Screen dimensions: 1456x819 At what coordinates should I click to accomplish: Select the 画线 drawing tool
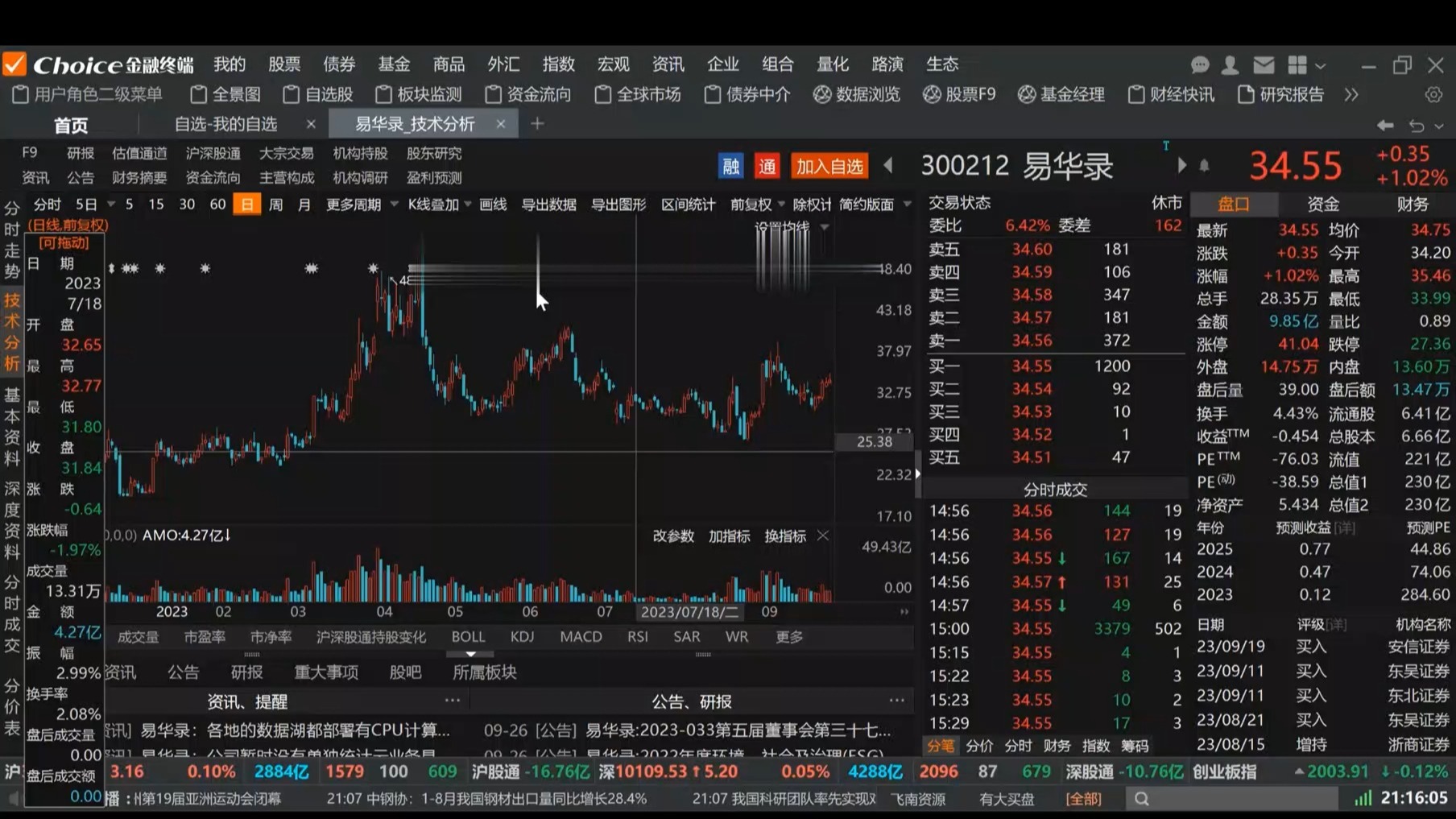(493, 204)
